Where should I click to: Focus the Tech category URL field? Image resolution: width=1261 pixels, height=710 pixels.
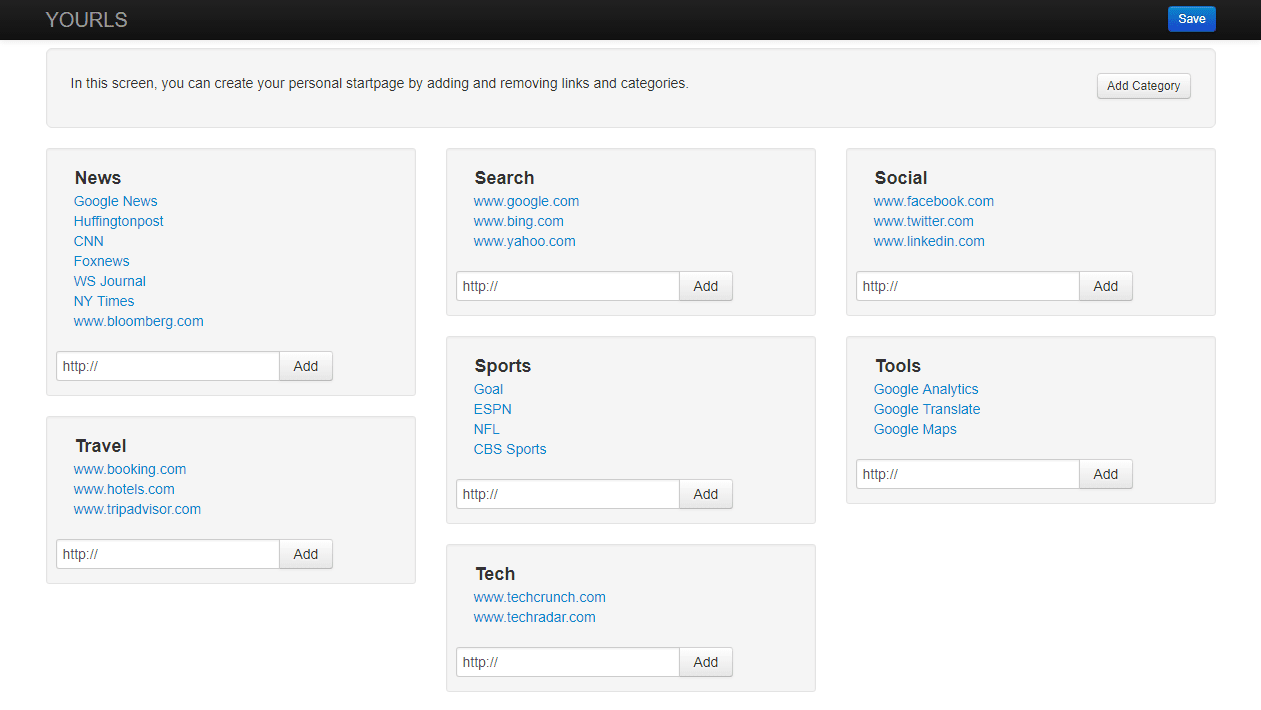coord(568,662)
